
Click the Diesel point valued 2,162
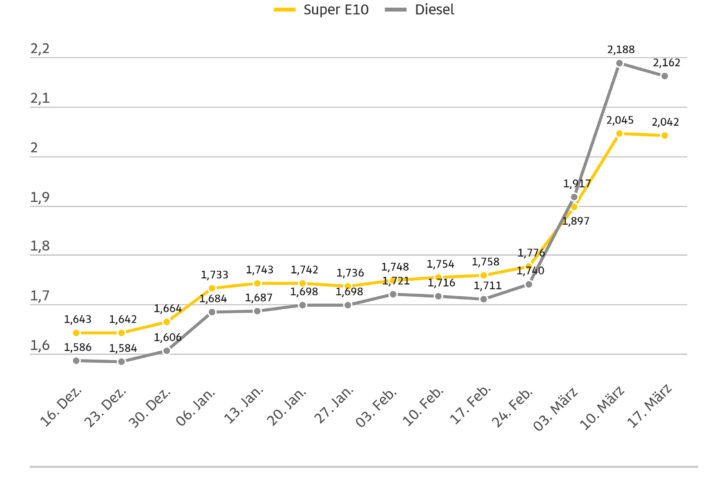click(664, 76)
